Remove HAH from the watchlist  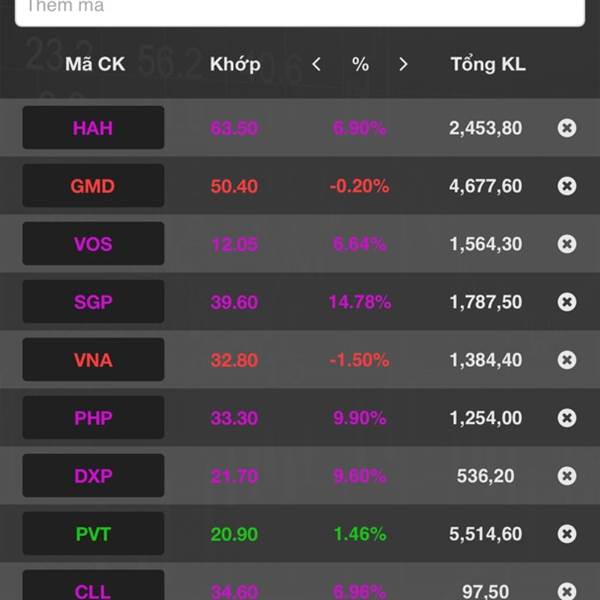567,128
